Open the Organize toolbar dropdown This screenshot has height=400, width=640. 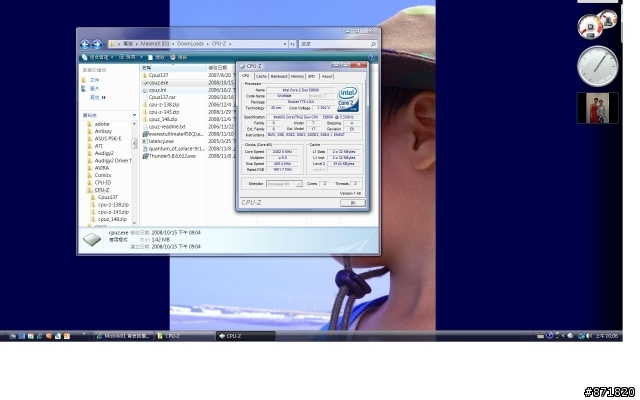pos(98,58)
